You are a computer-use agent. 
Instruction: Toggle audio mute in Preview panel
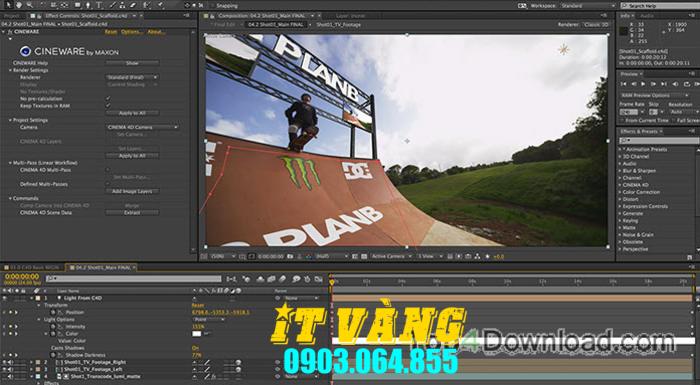pyautogui.click(x=675, y=84)
